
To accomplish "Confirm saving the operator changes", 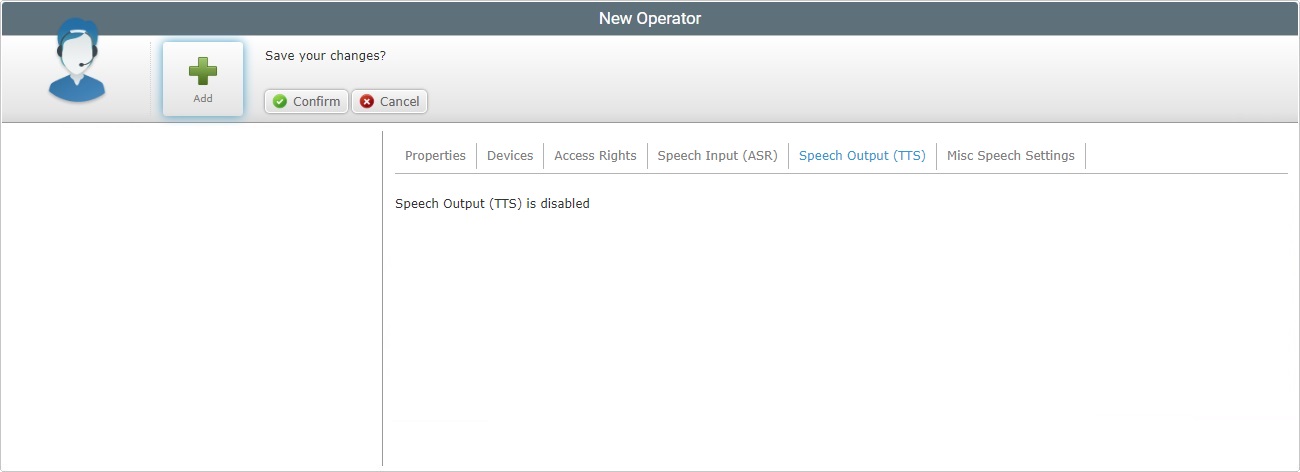I will [x=306, y=102].
